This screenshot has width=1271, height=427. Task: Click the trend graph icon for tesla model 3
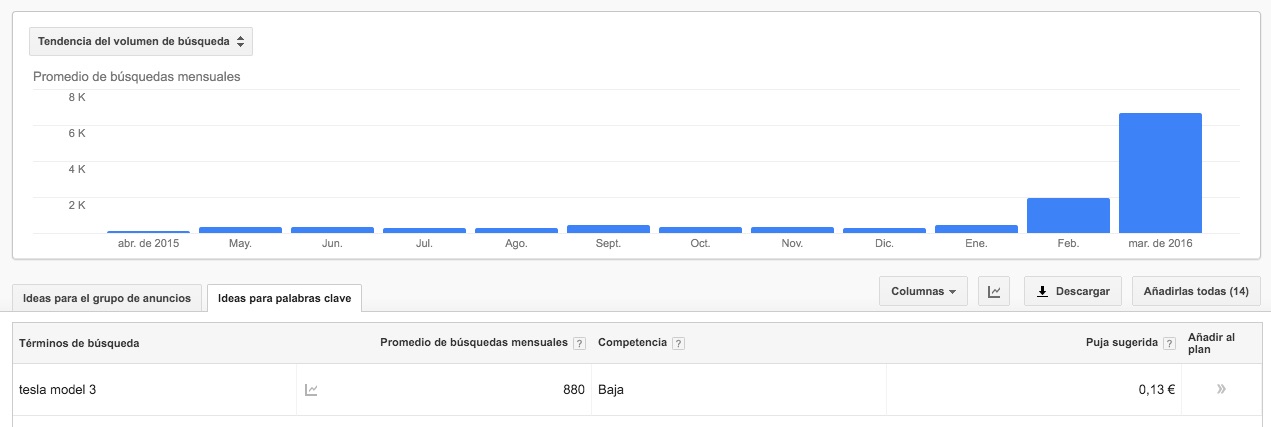point(312,390)
